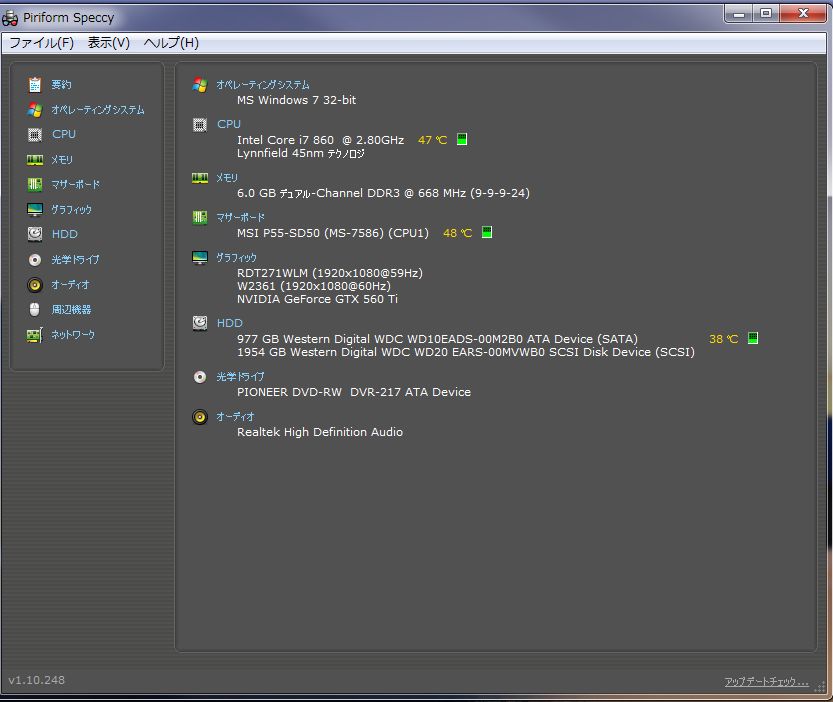Click the Speccy app icon in title bar
The height and width of the screenshot is (702, 833).
tap(10, 19)
